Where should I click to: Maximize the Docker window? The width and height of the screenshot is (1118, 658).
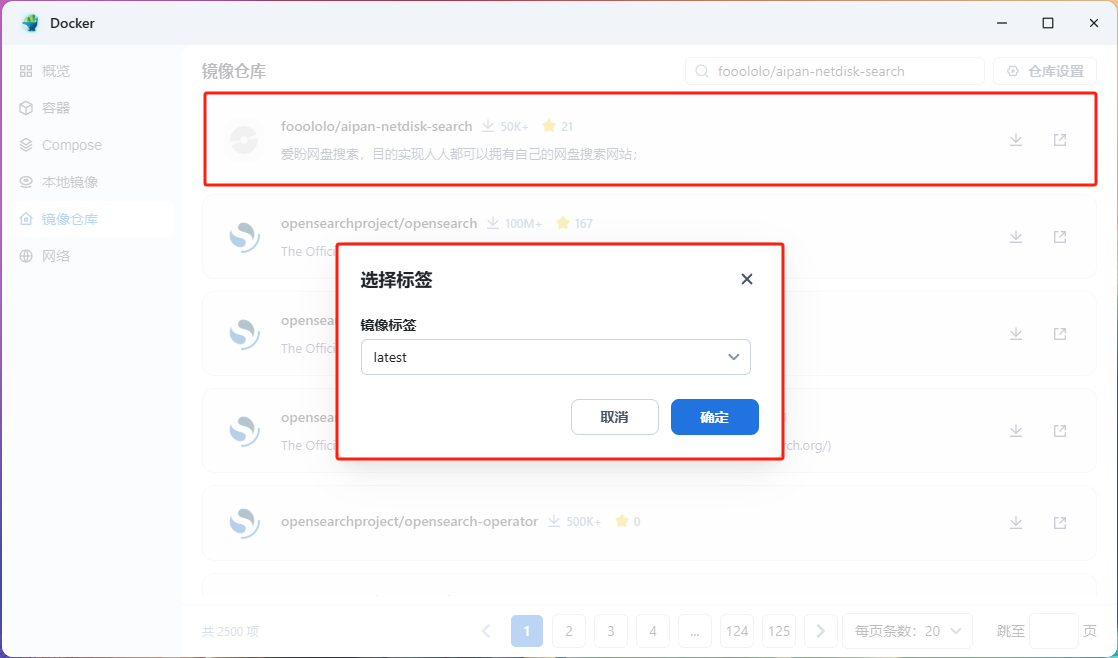coord(1048,23)
